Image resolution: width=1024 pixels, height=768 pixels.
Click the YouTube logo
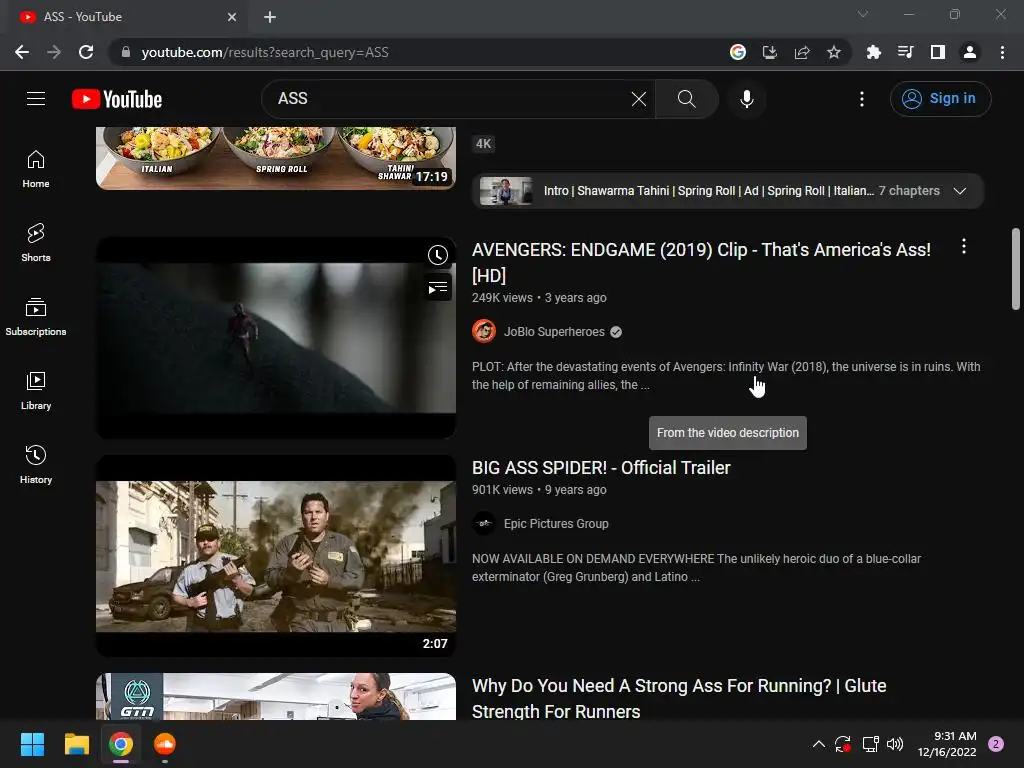[x=117, y=99]
